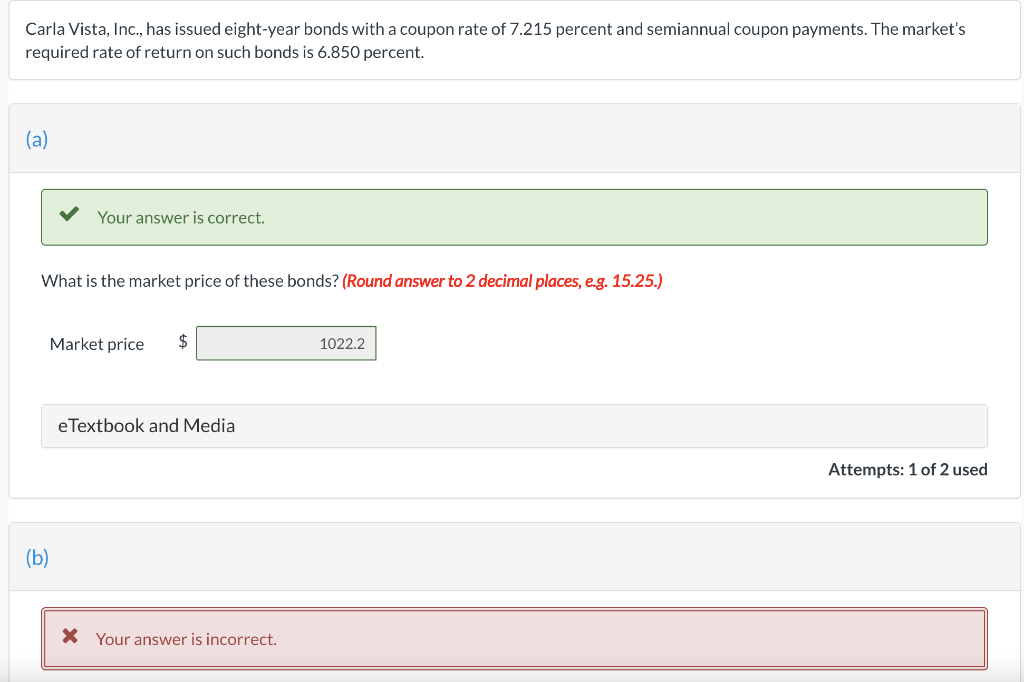This screenshot has width=1024, height=682.
Task: Click the 'Attempts: 1 of 2 used' text
Action: coord(907,469)
